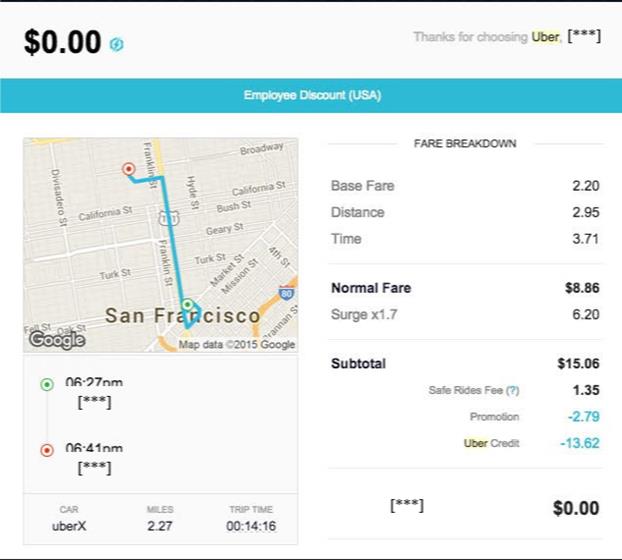Click the Interstate 80 shield on the map
The image size is (622, 560).
coord(287,294)
